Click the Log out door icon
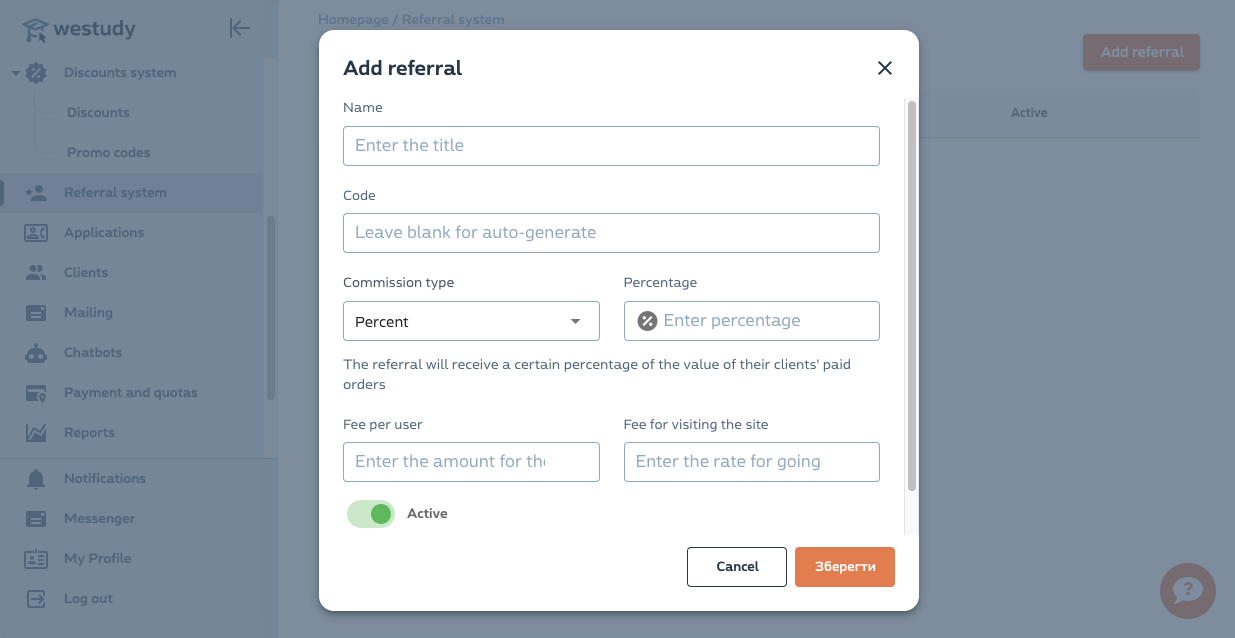This screenshot has height=638, width=1235. (36, 599)
